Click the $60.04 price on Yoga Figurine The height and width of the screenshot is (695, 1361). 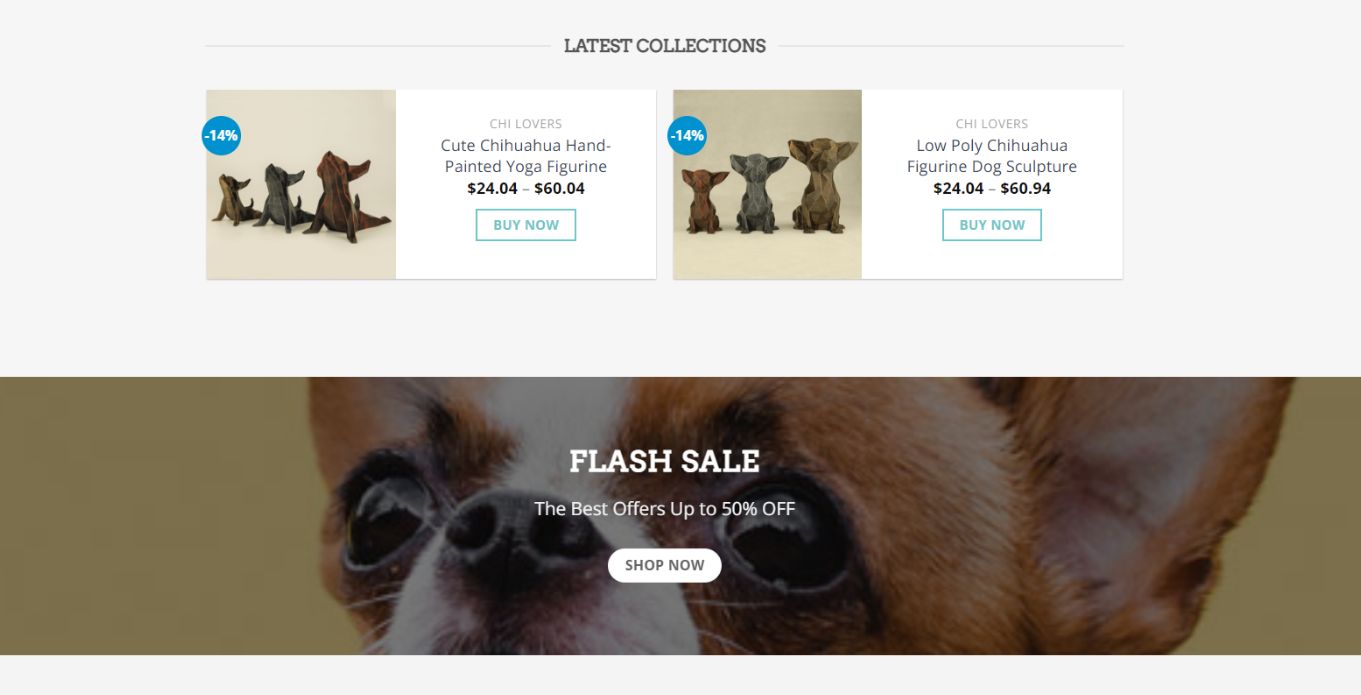tap(559, 188)
